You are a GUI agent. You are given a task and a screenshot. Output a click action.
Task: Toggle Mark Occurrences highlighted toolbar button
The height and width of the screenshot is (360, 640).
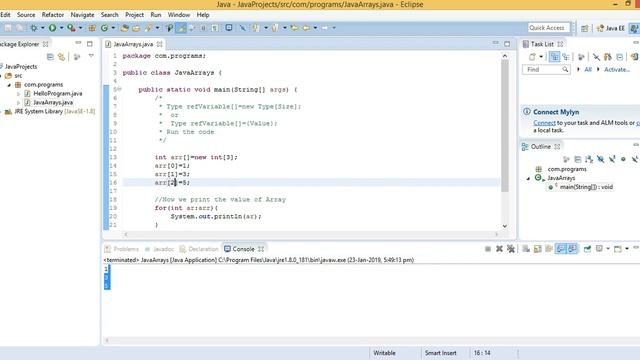point(181,28)
